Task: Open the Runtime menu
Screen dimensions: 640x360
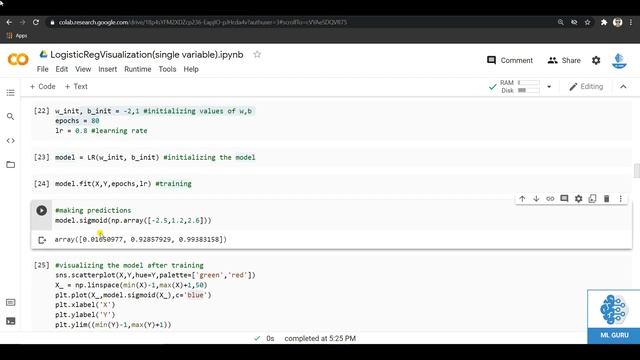Action: pos(138,69)
